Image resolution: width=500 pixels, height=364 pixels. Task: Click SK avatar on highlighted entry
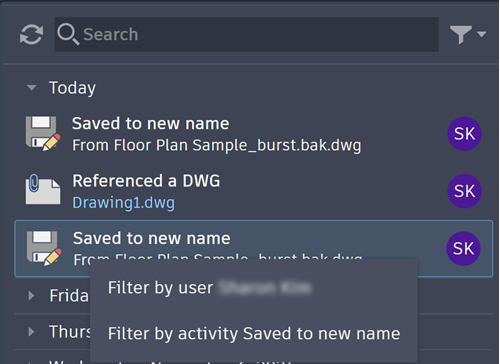point(463,248)
